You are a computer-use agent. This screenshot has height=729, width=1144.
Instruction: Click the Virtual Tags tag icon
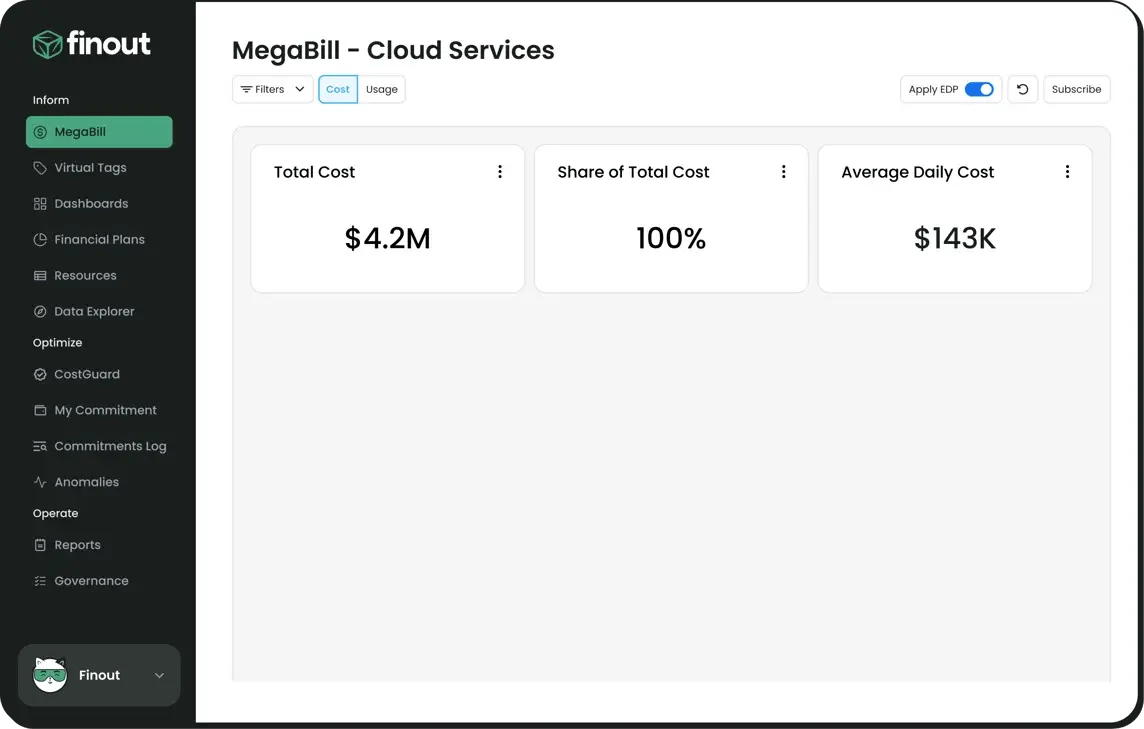40,168
